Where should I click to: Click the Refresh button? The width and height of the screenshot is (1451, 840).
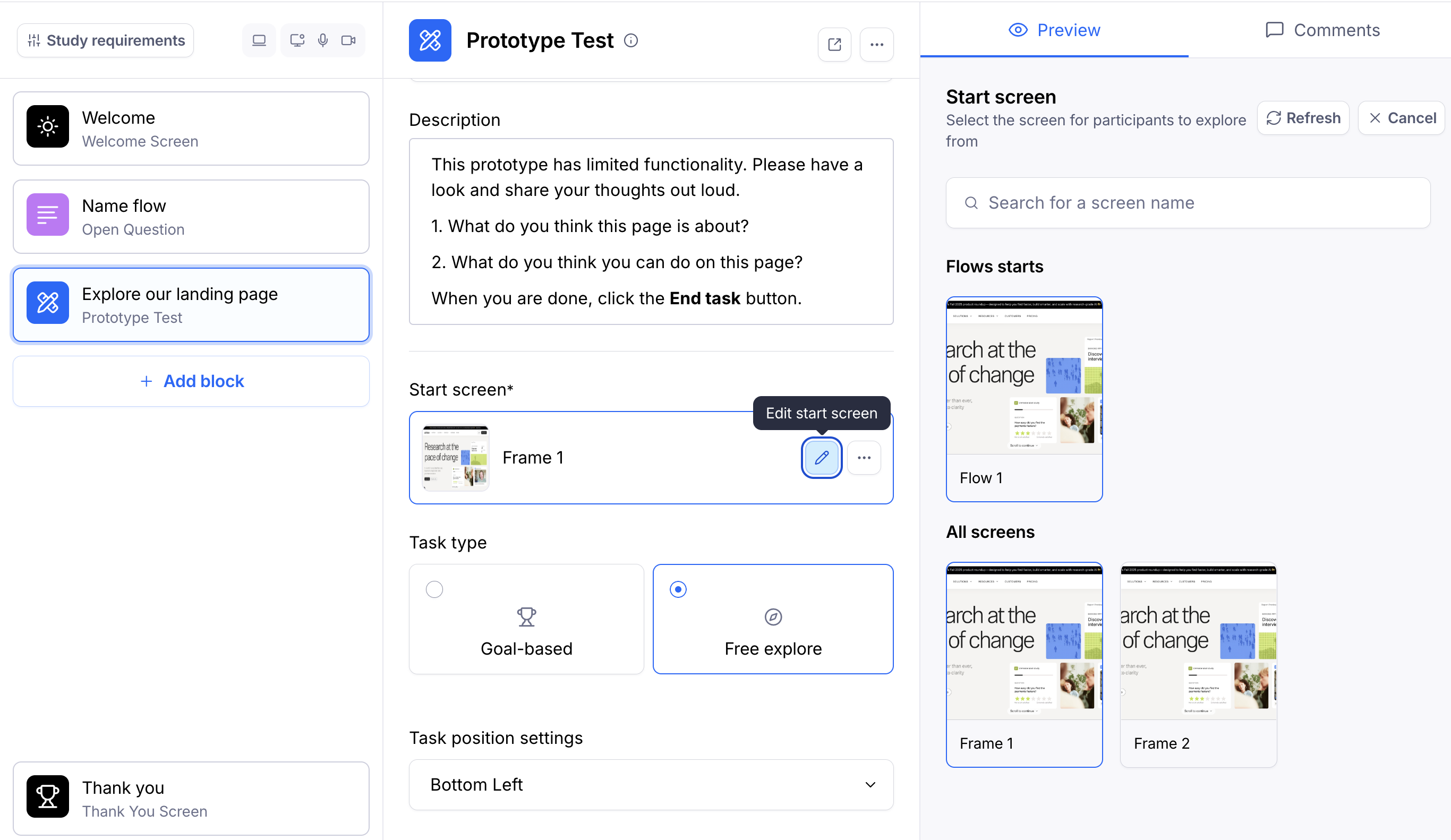click(x=1303, y=118)
